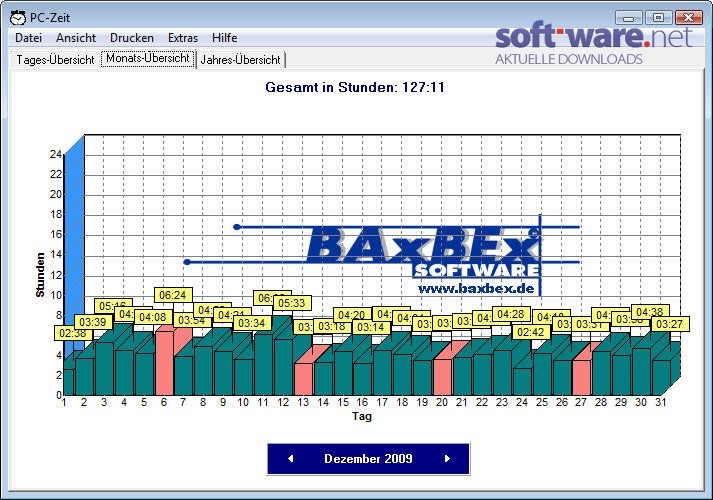Viewport: 713px width, 500px height.
Task: Click the 03:14 bar label
Action: pyautogui.click(x=371, y=327)
